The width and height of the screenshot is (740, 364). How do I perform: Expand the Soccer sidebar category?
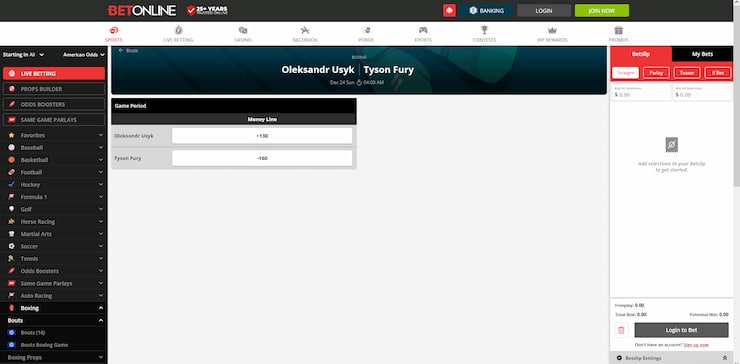(x=54, y=246)
